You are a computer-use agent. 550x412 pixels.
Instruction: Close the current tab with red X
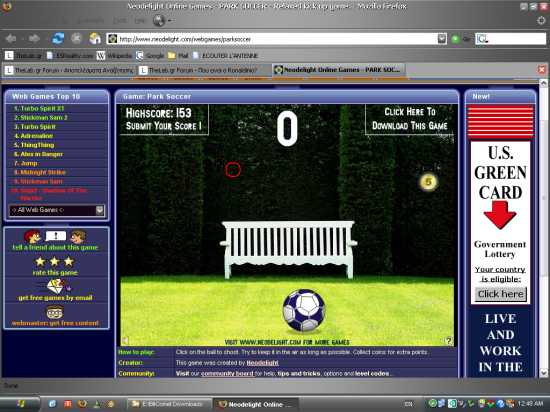click(x=542, y=70)
